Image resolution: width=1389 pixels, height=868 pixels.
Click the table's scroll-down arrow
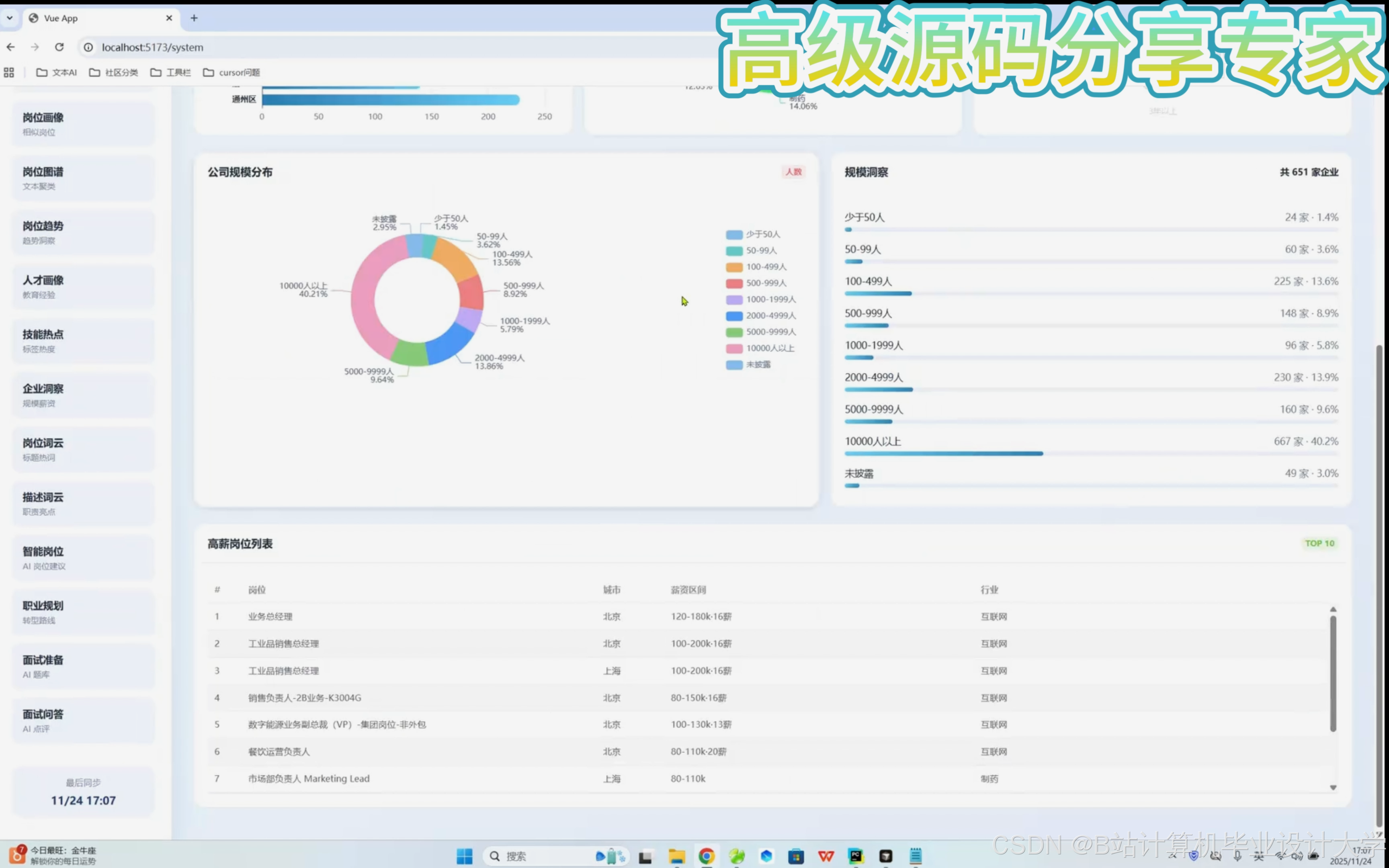click(1333, 788)
